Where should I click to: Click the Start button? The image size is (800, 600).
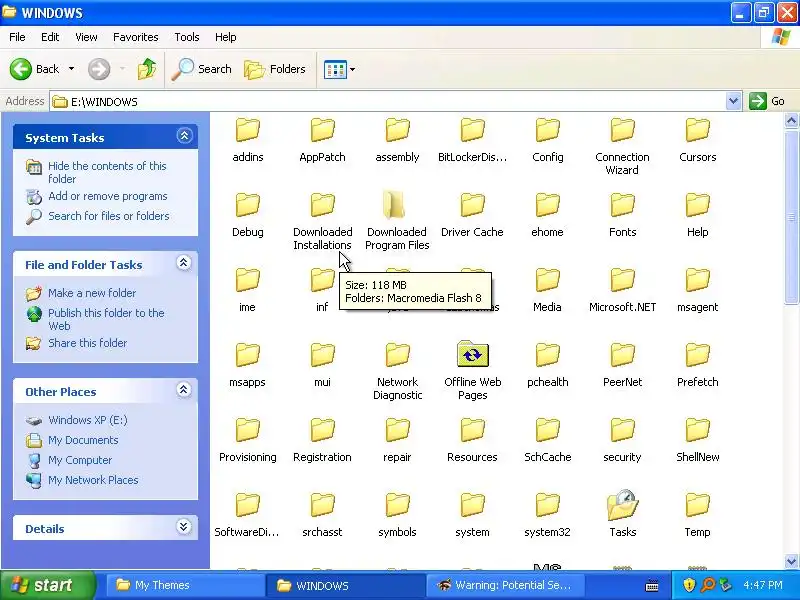click(x=47, y=585)
